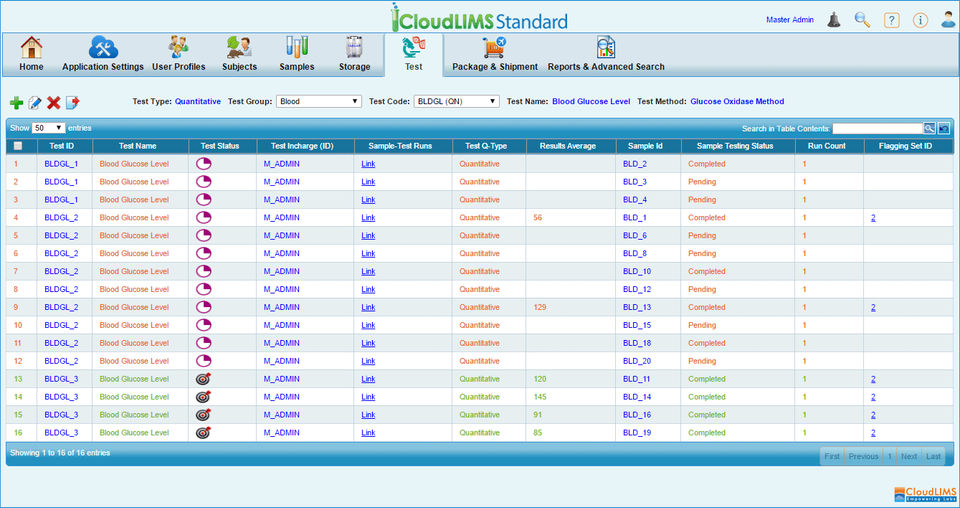
Task: Click test status target icon in row 15
Action: click(x=203, y=414)
